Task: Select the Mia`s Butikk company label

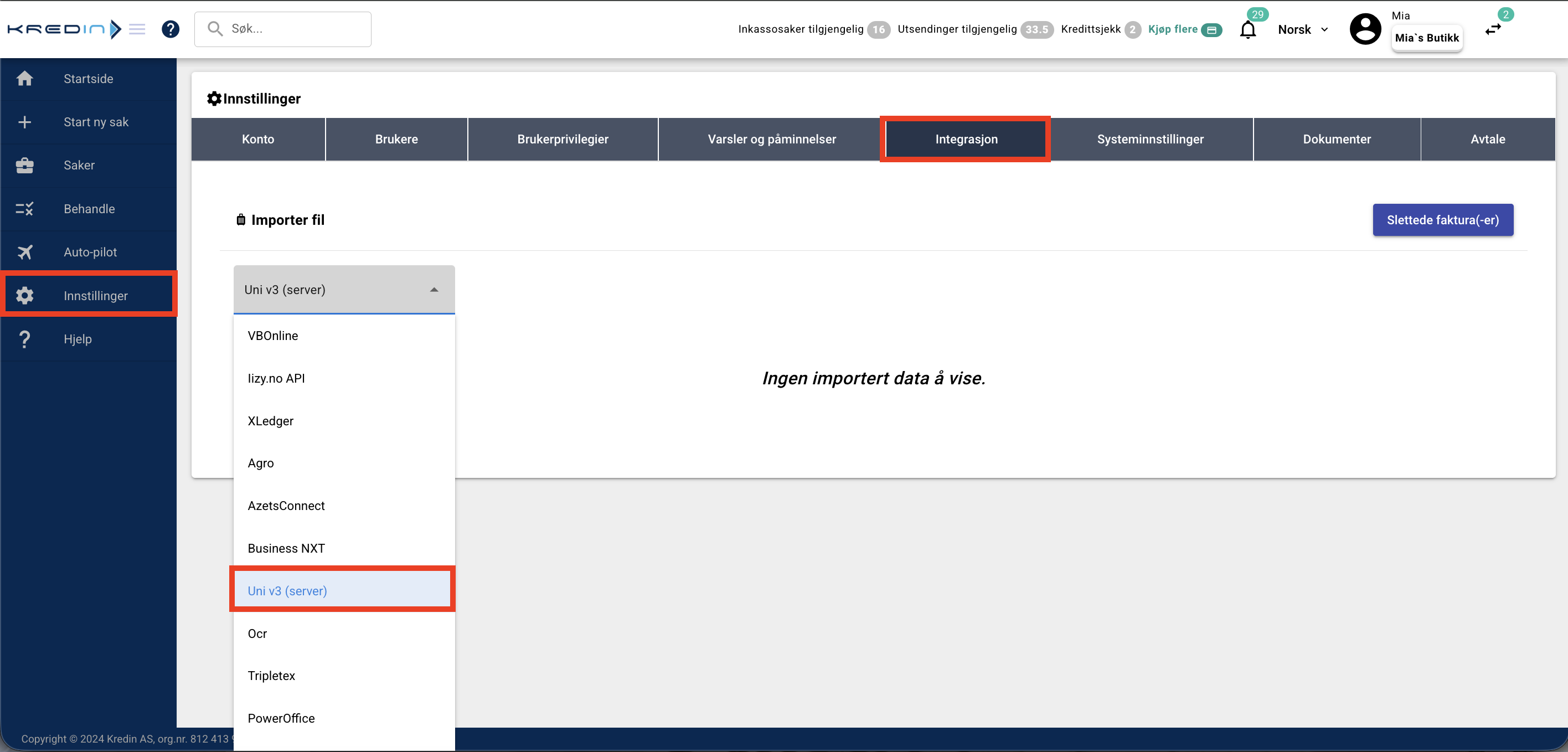Action: (x=1426, y=38)
